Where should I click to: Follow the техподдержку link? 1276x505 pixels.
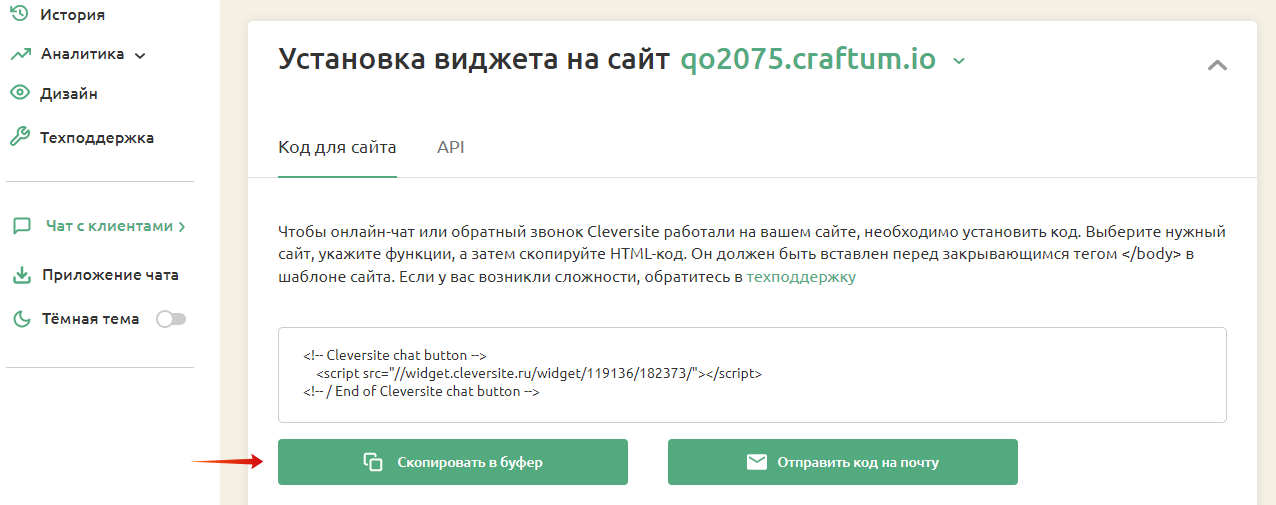pos(801,277)
